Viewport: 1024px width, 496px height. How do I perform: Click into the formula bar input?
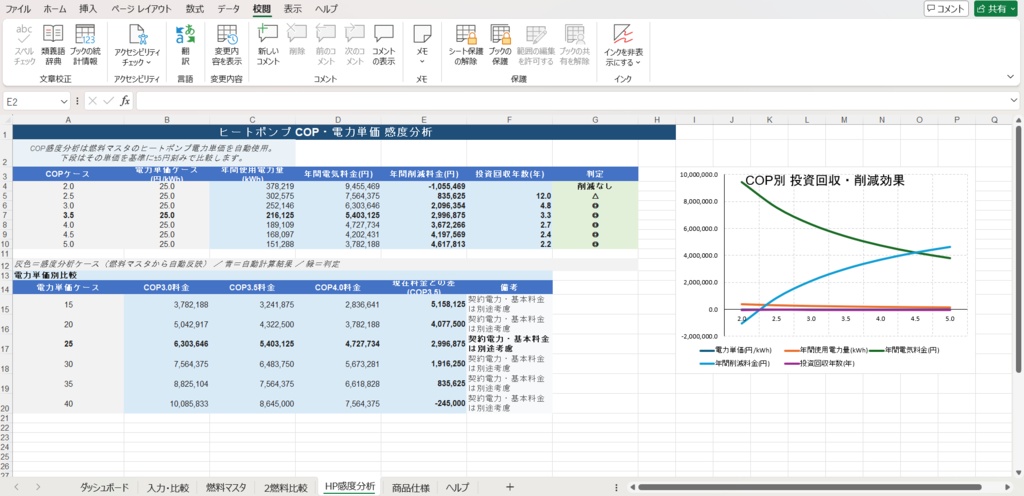click(571, 101)
